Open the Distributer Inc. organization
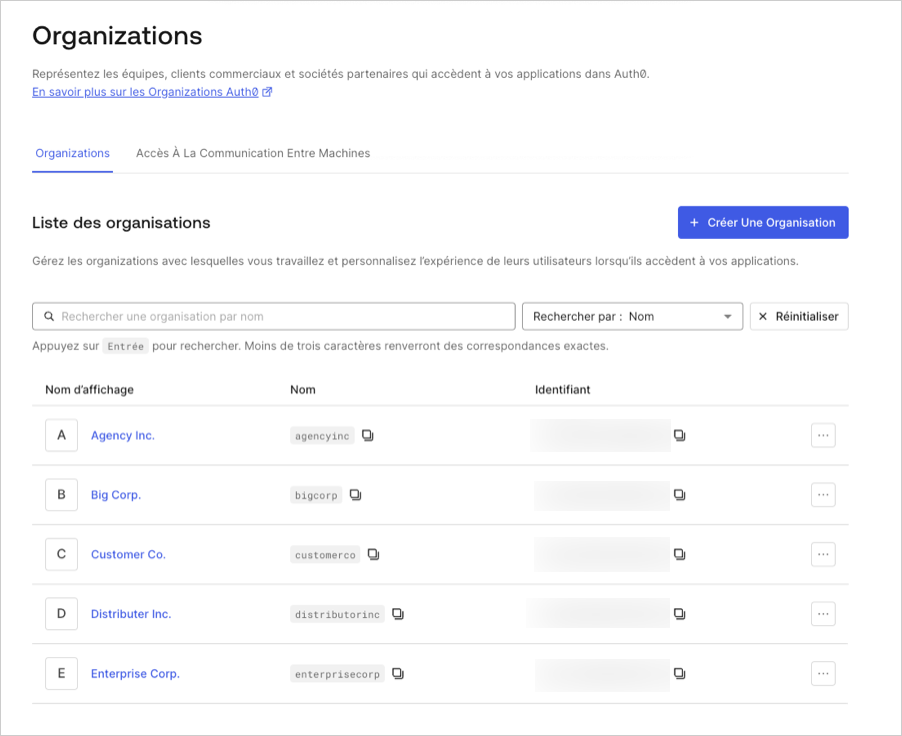Screen dimensions: 902x736 coord(131,614)
